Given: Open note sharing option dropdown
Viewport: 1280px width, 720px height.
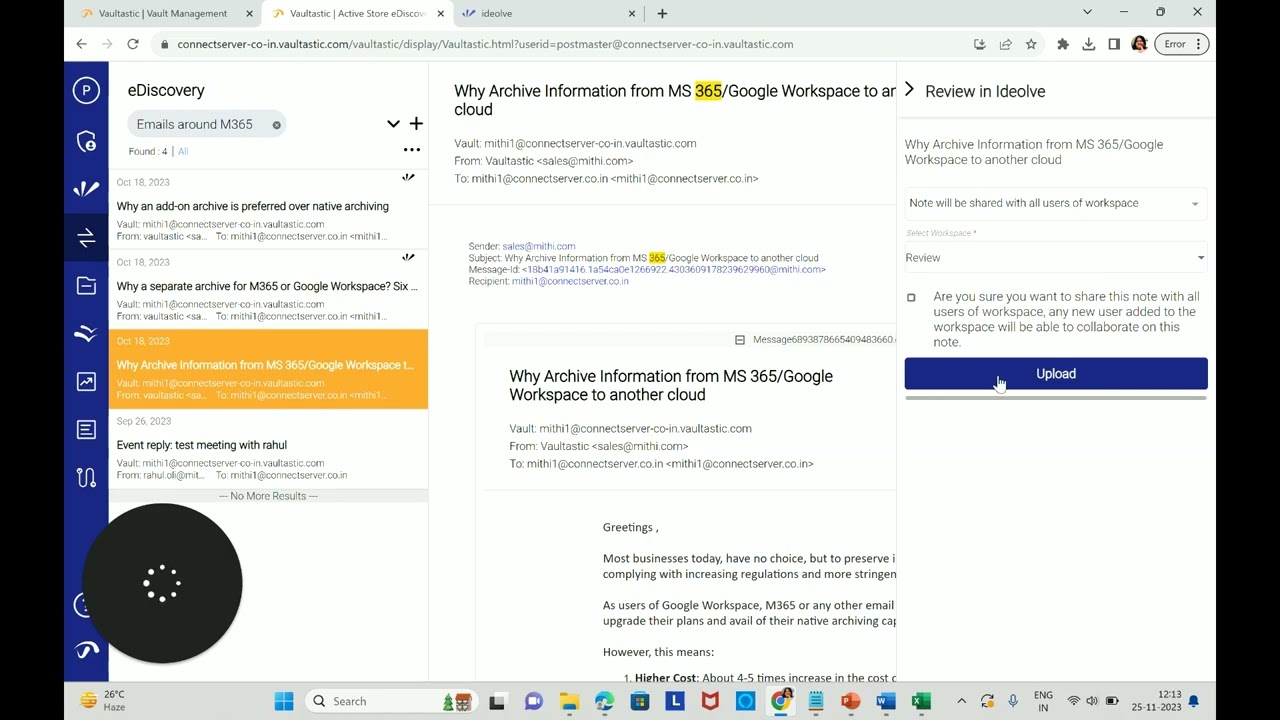Looking at the screenshot, I should 1055,203.
